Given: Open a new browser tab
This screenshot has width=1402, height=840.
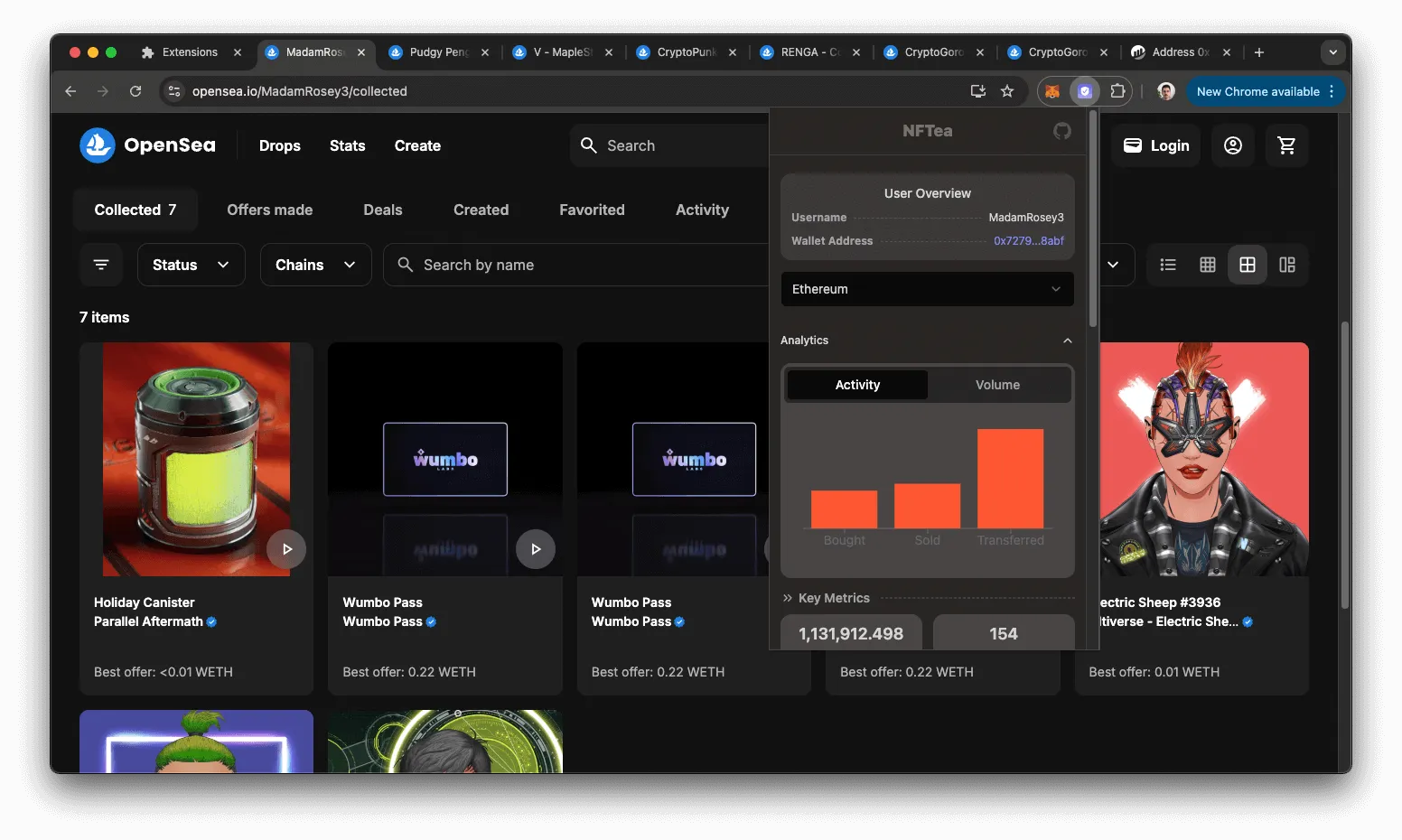Looking at the screenshot, I should pyautogui.click(x=1259, y=52).
